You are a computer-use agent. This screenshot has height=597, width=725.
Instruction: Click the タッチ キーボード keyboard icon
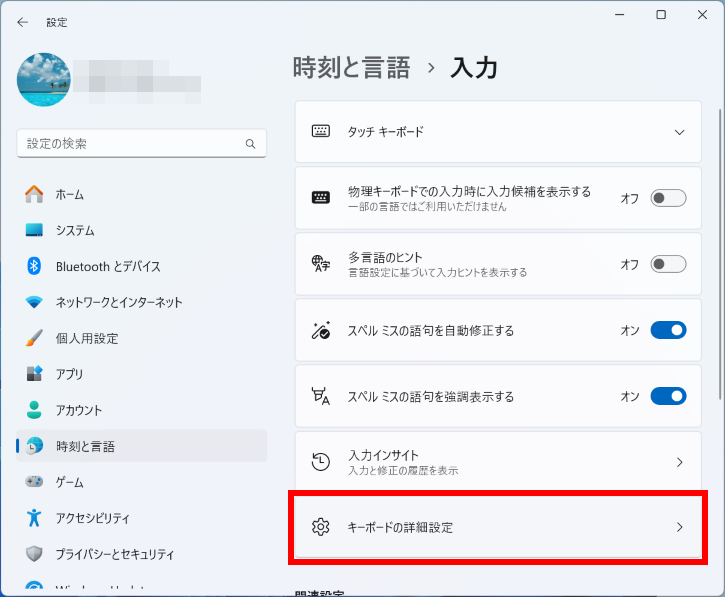(320, 131)
